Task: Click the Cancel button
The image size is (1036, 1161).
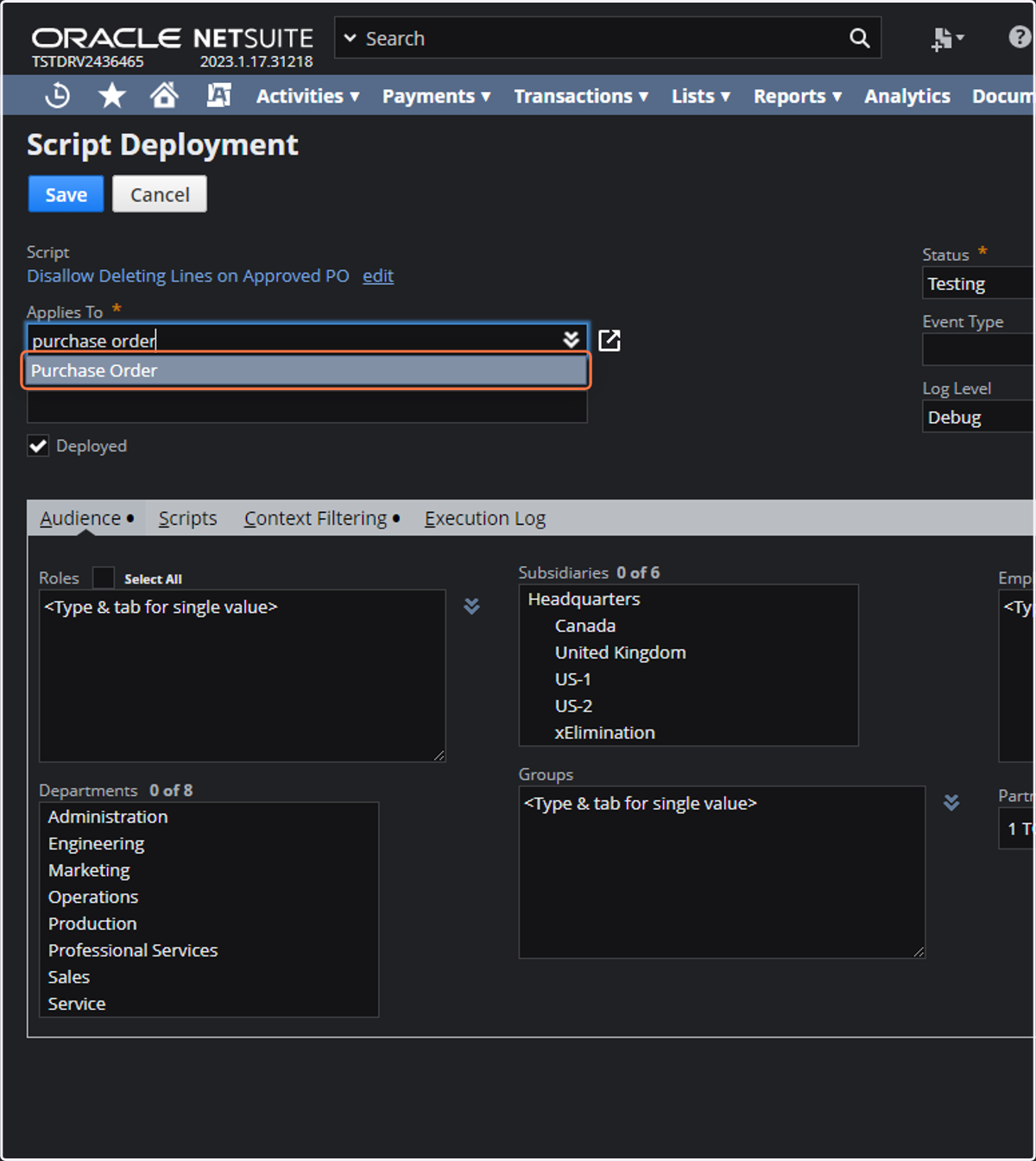Action: pyautogui.click(x=160, y=194)
